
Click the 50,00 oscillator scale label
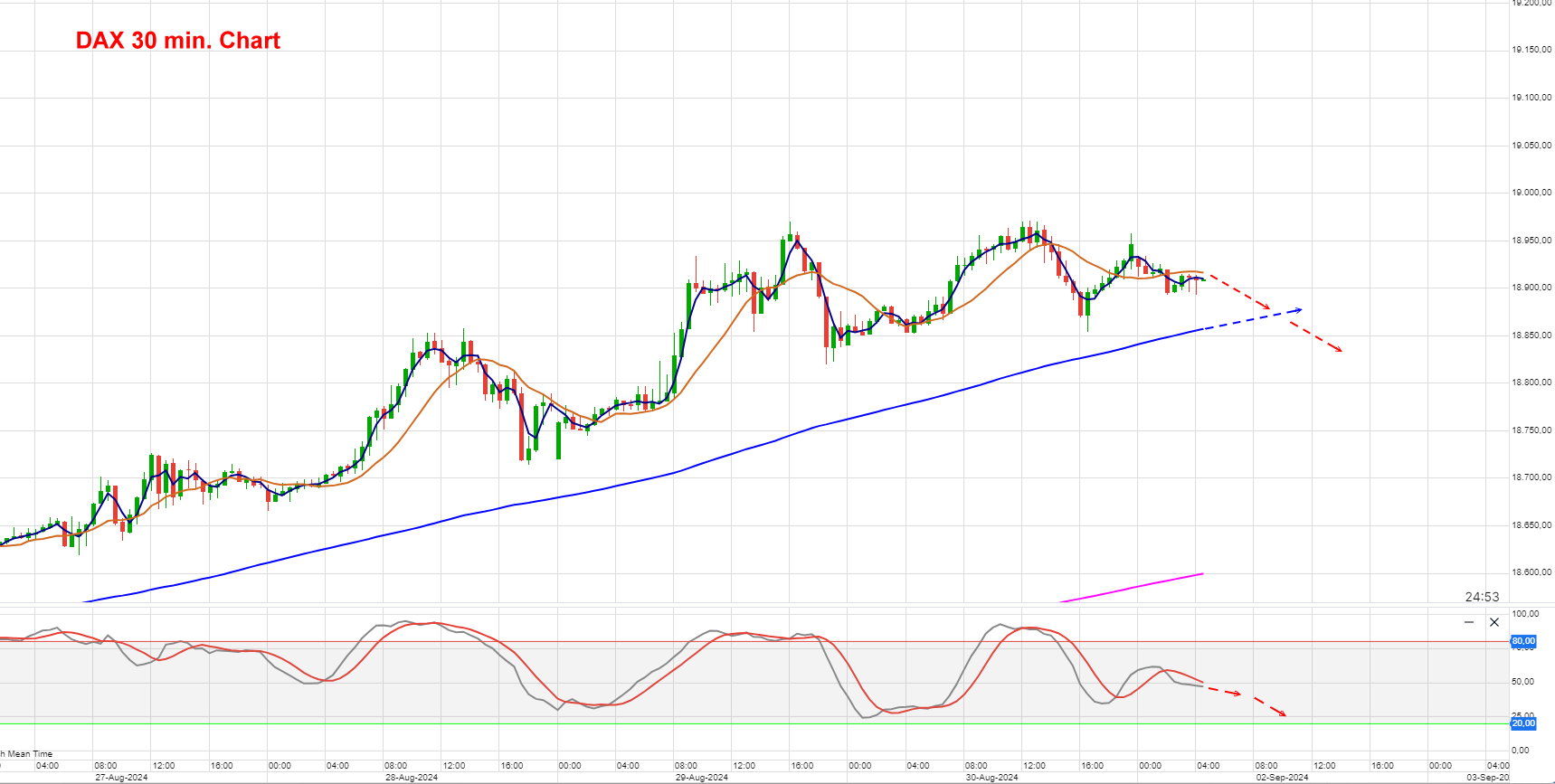[1521, 682]
